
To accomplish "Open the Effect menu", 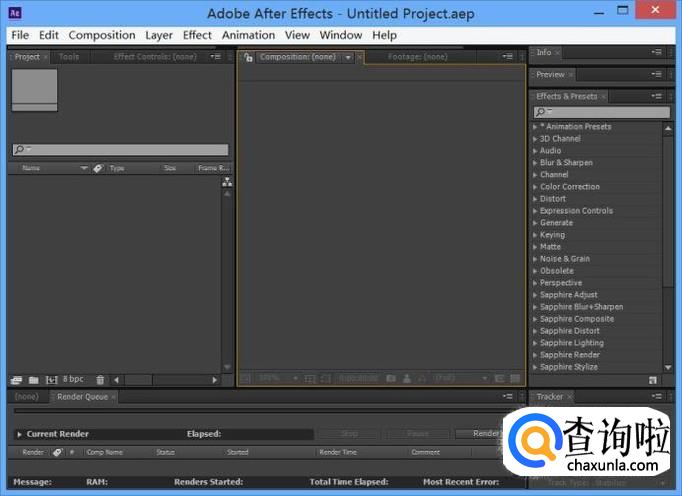I will coord(197,35).
